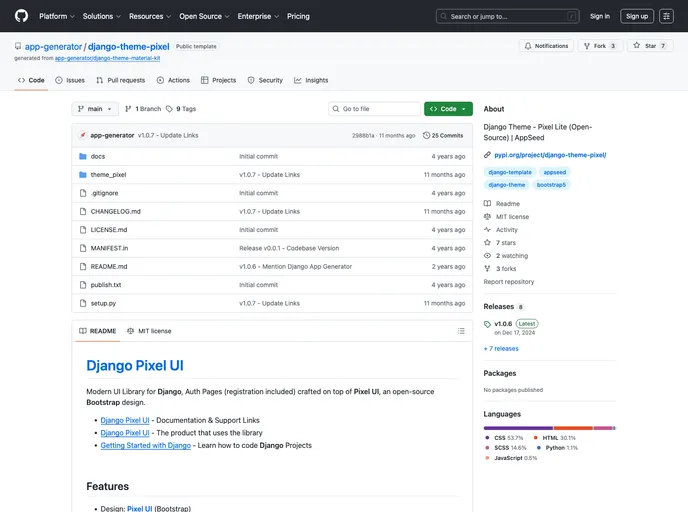Click the Notifications bell button

click(x=546, y=46)
